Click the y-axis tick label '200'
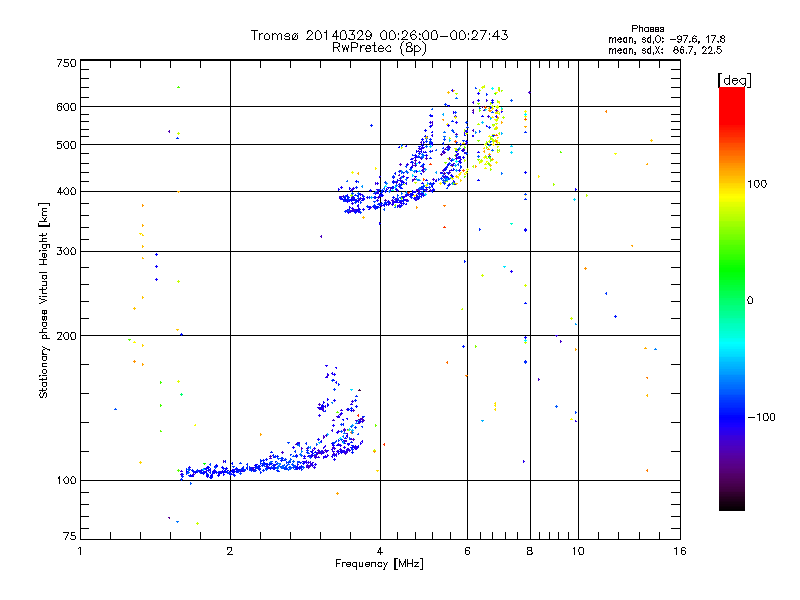The image size is (800, 600). [x=66, y=336]
